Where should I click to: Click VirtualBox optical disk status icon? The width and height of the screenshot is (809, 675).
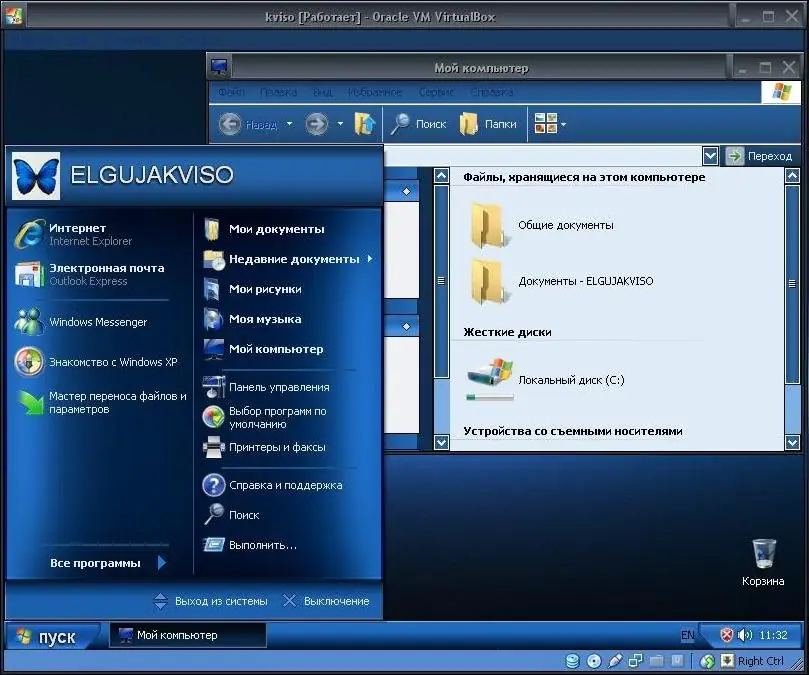[x=593, y=661]
